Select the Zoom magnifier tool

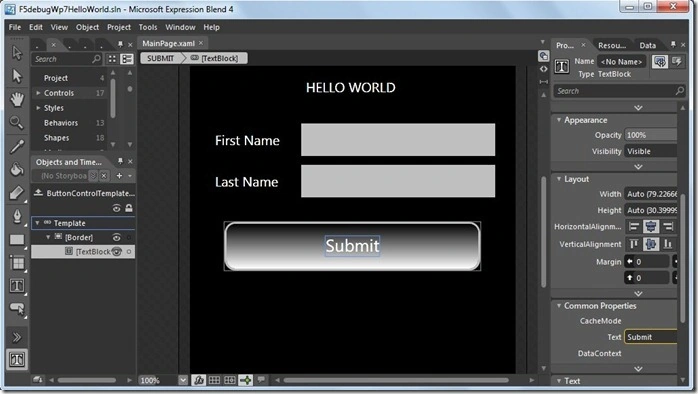coord(17,122)
